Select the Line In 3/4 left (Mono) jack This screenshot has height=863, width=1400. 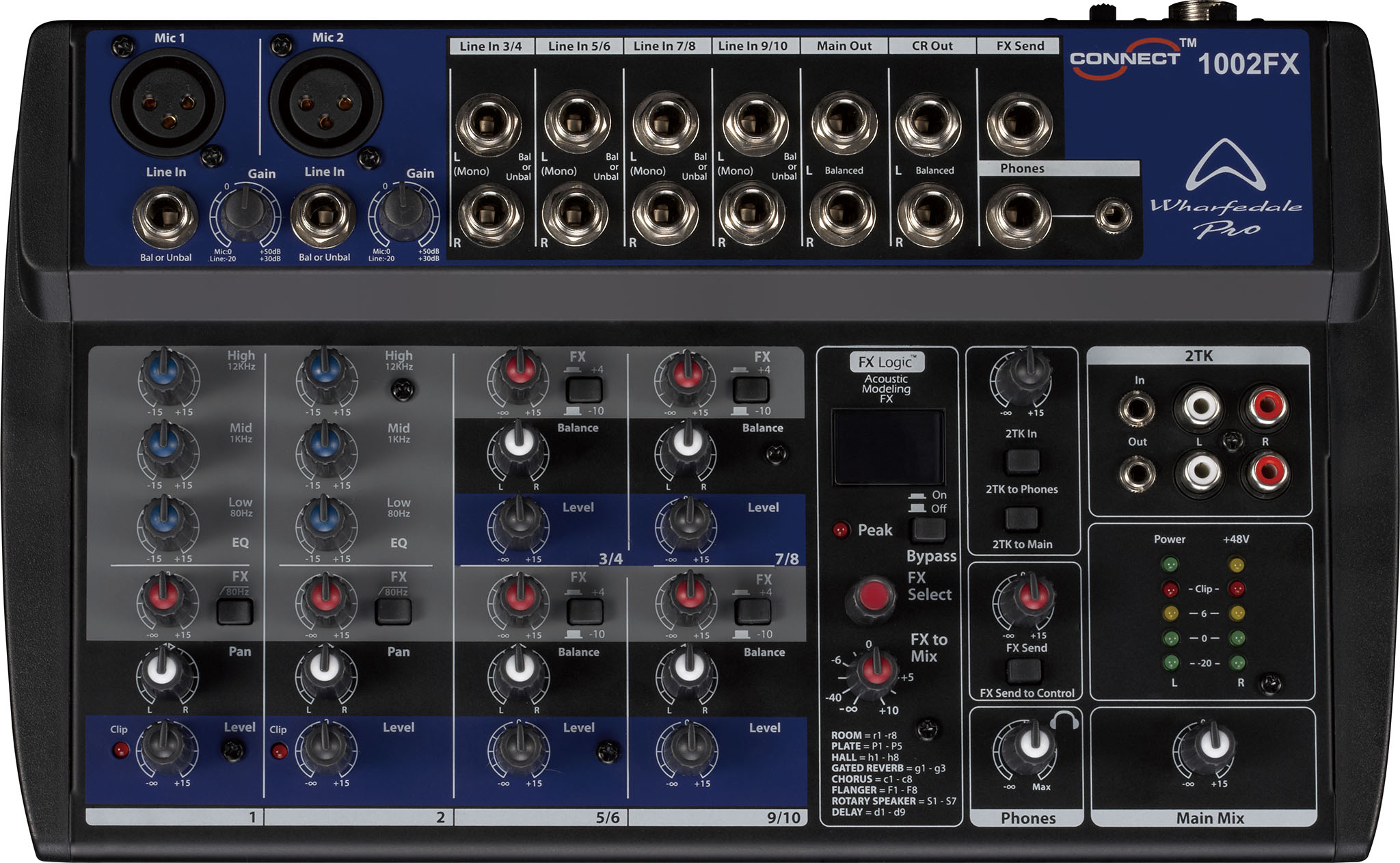(x=489, y=125)
